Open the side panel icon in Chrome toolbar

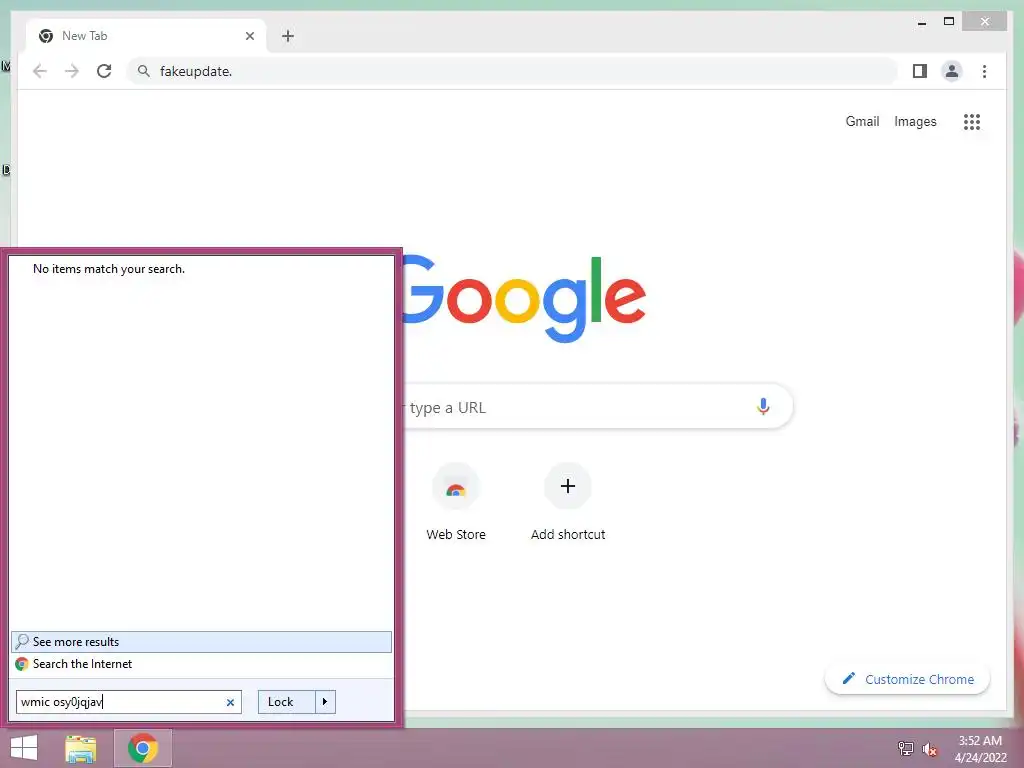click(x=920, y=71)
